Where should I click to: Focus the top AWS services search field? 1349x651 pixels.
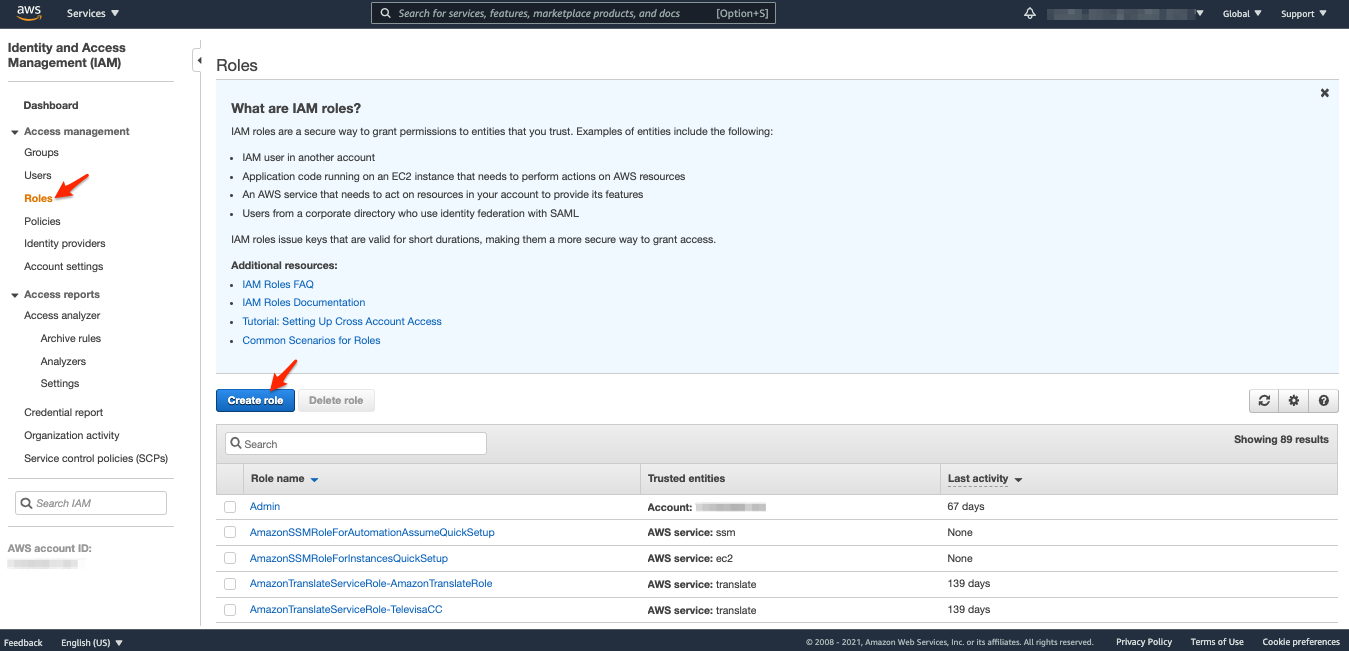coord(573,13)
